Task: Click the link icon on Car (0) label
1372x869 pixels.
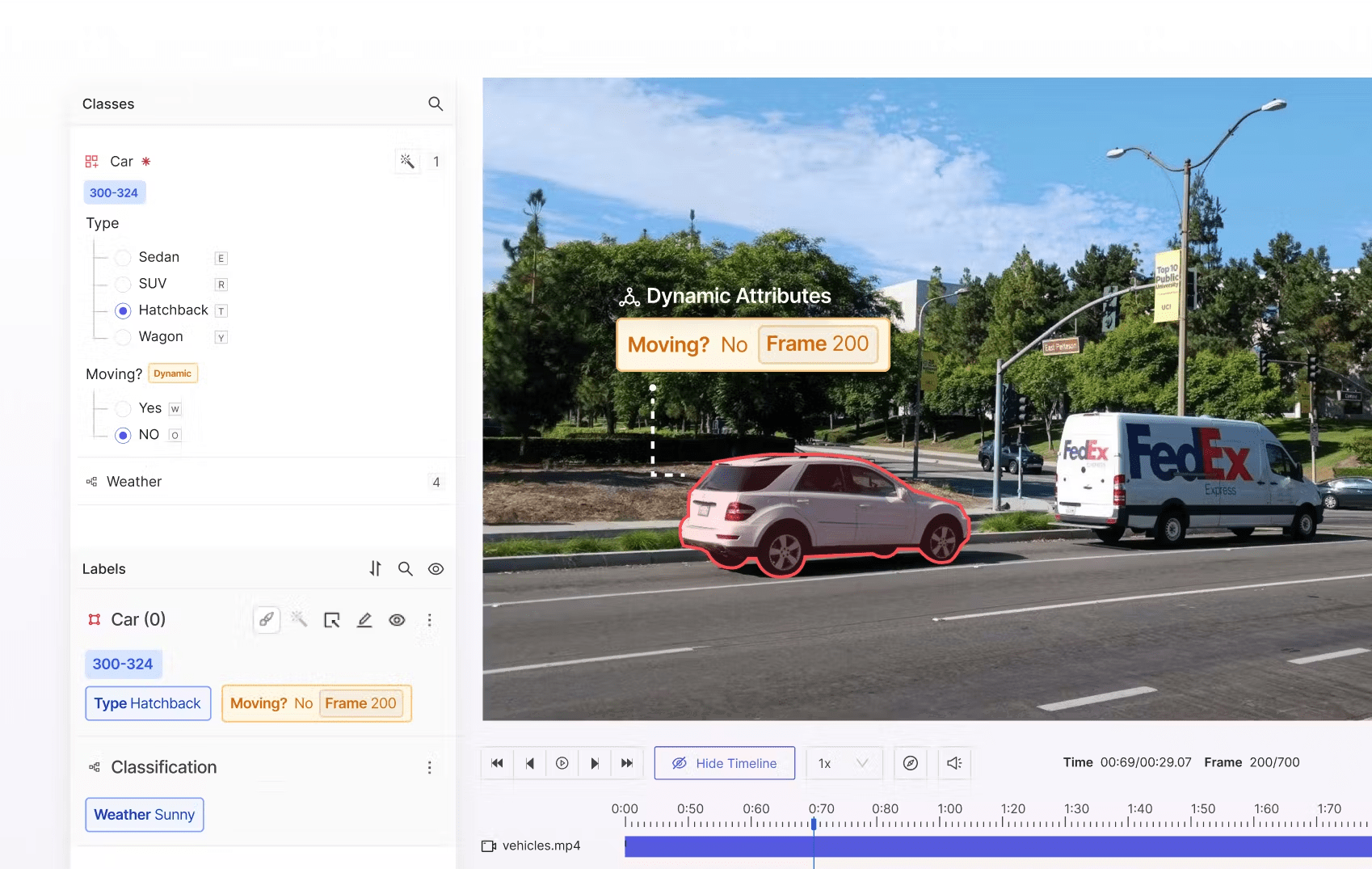Action: coord(267,620)
